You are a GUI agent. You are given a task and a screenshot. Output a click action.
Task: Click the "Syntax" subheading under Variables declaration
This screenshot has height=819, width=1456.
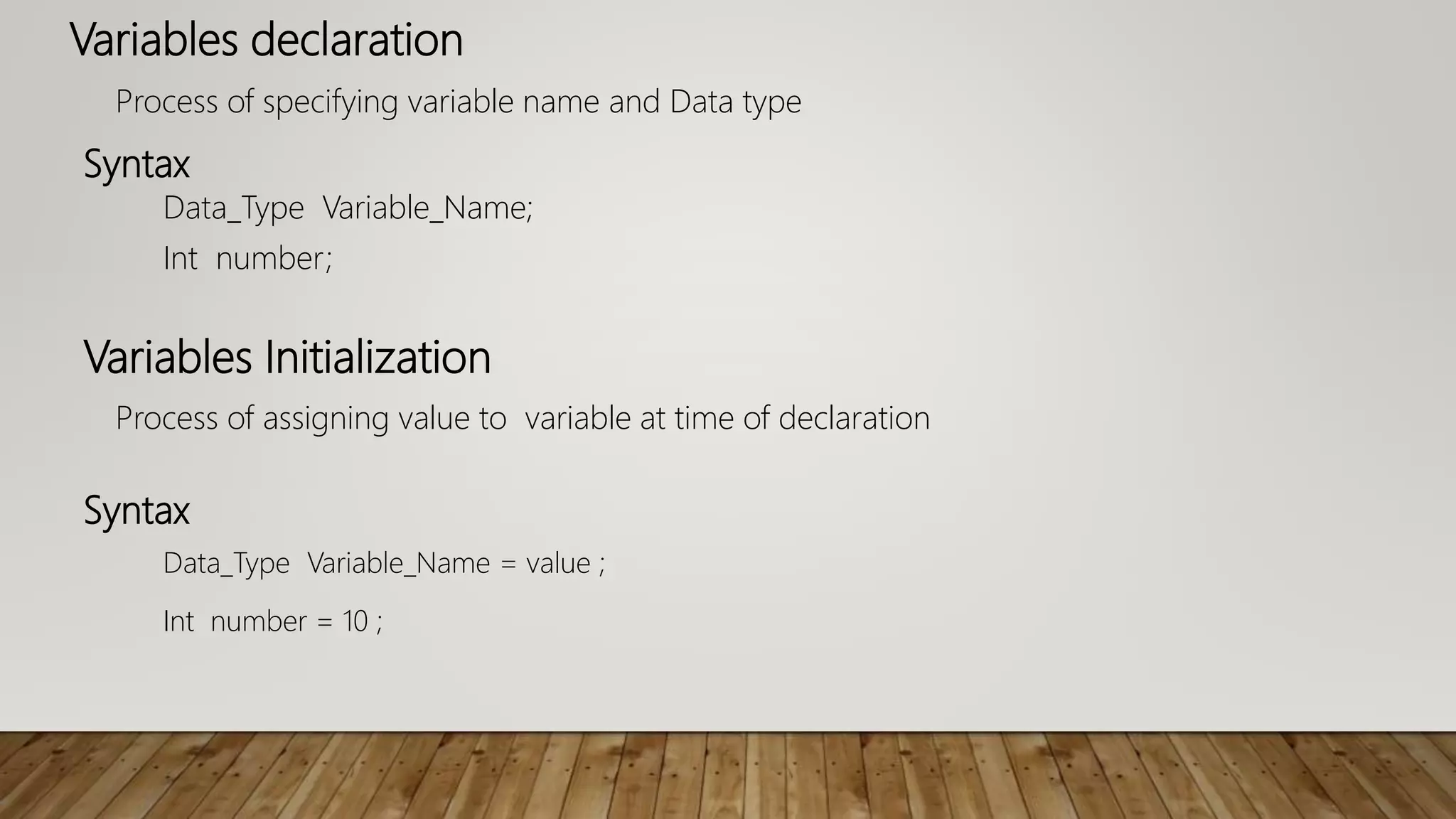tap(136, 164)
